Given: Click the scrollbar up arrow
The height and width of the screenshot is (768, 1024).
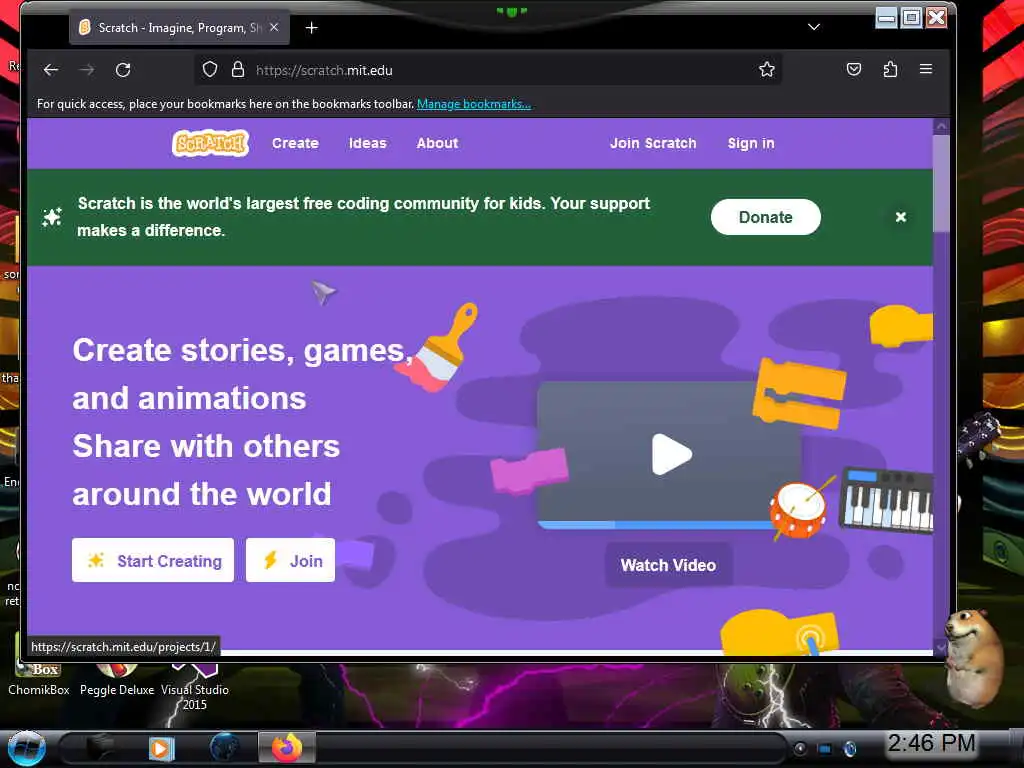Looking at the screenshot, I should pyautogui.click(x=941, y=126).
